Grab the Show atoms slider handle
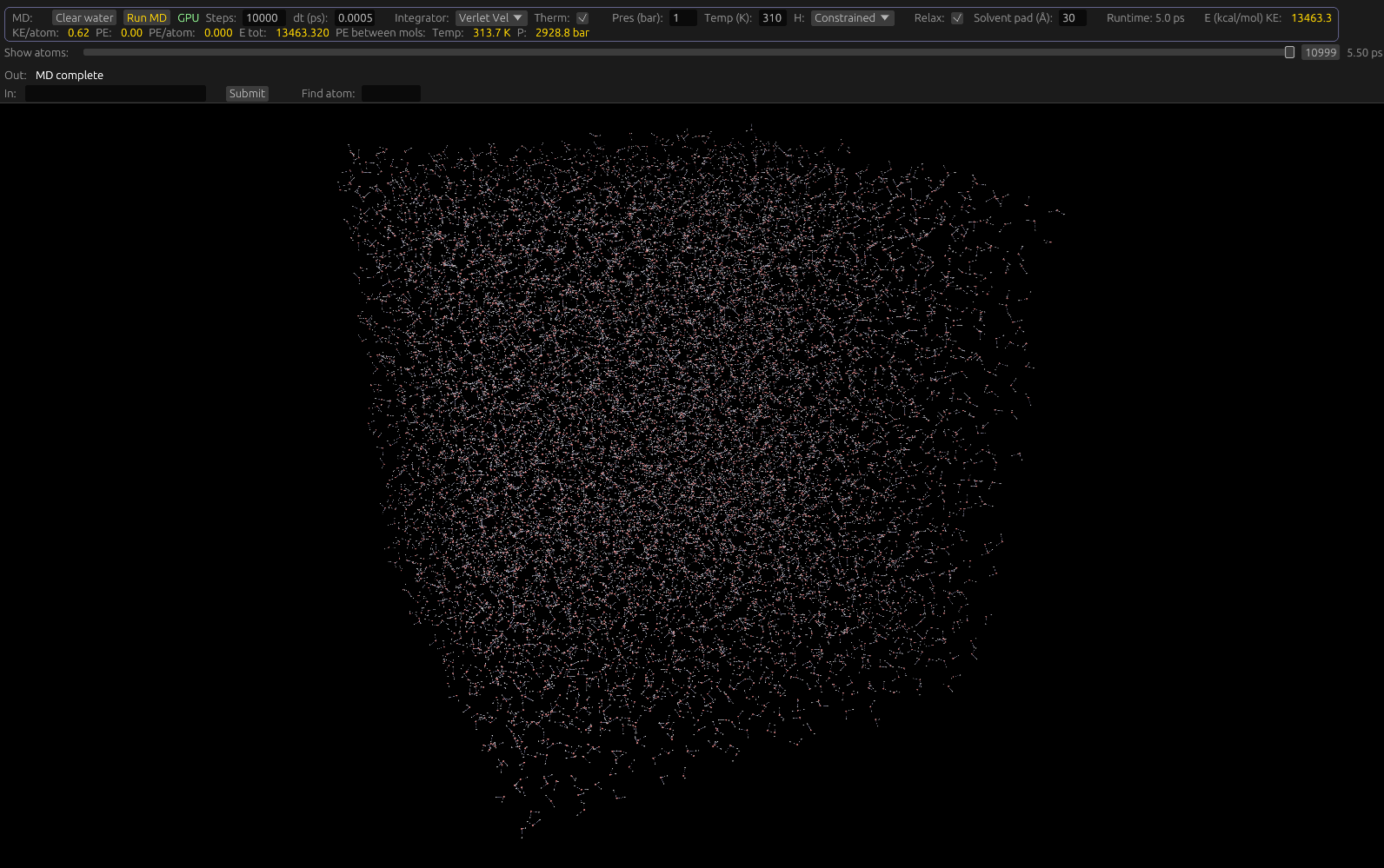1384x868 pixels. click(1289, 53)
